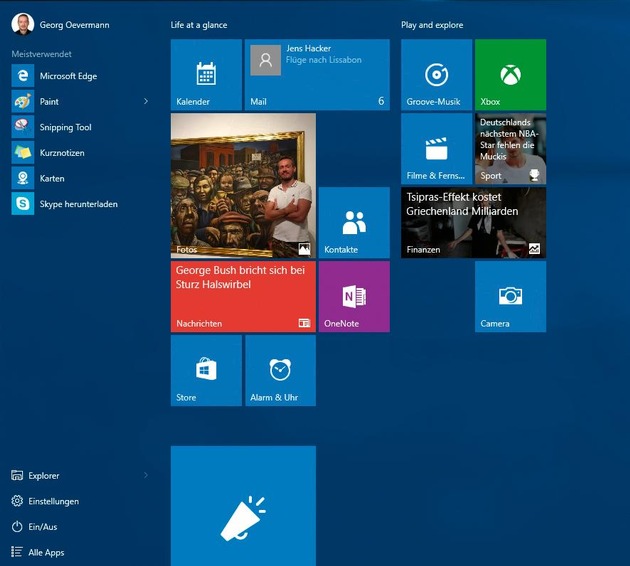
Task: Open the Alarm & Uhr tile
Action: click(280, 371)
